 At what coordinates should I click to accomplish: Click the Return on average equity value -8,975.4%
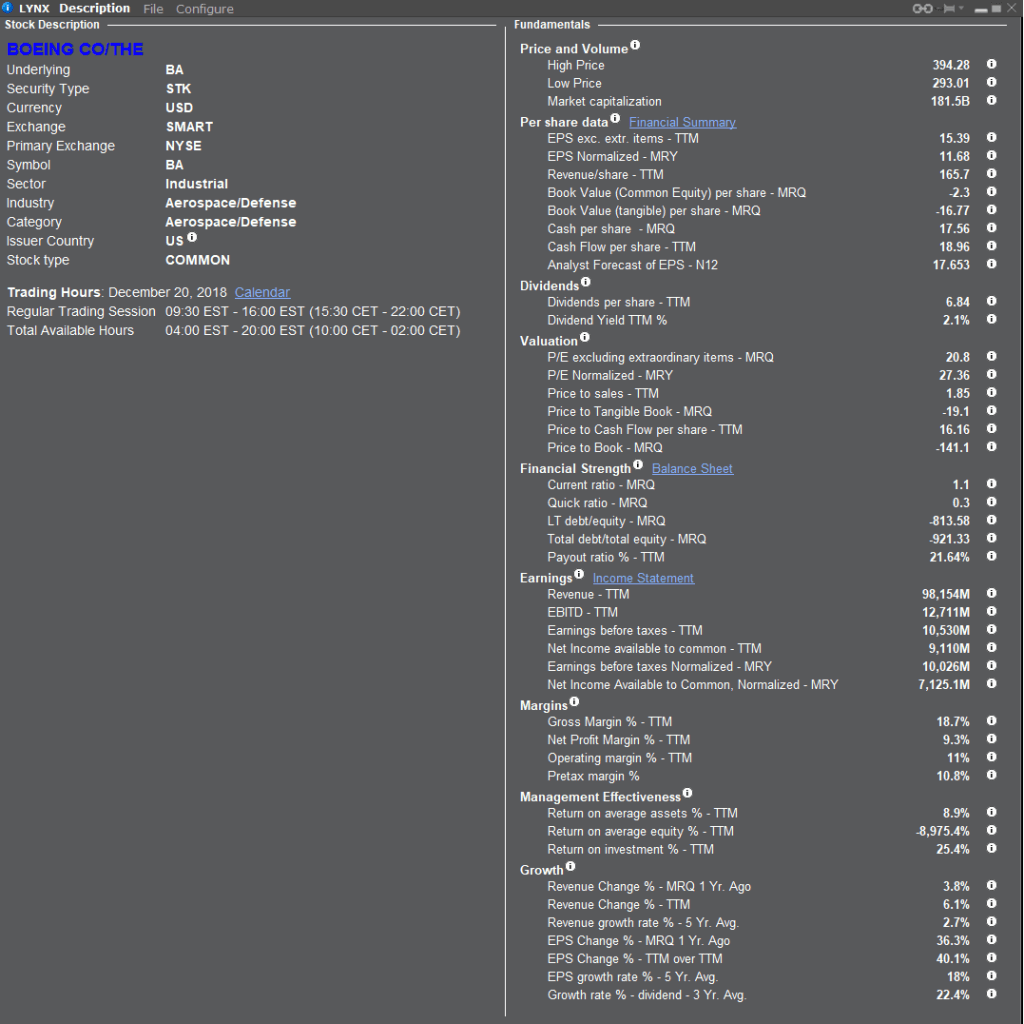943,831
